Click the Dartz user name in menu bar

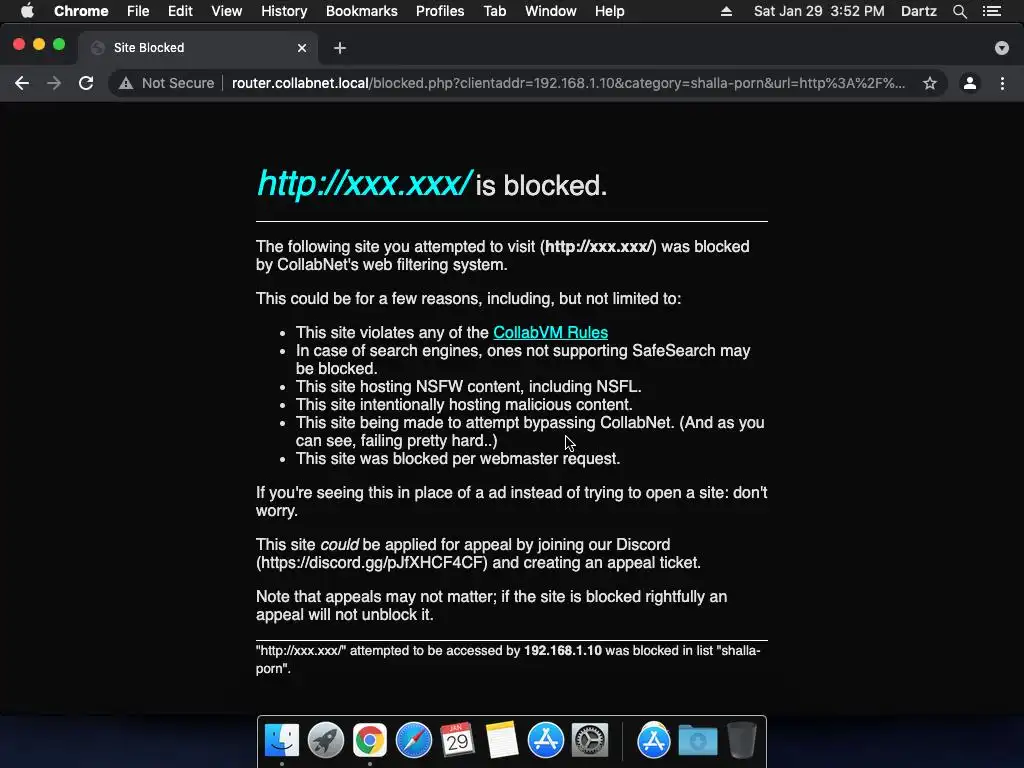(919, 11)
